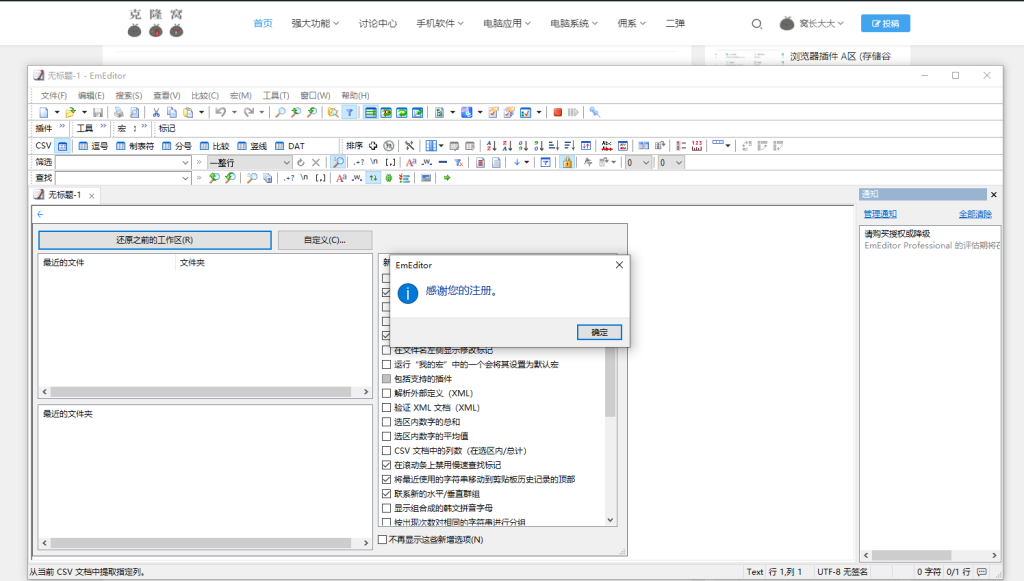
Task: Expand the Paste options dropdown arrow
Action: [x=201, y=112]
